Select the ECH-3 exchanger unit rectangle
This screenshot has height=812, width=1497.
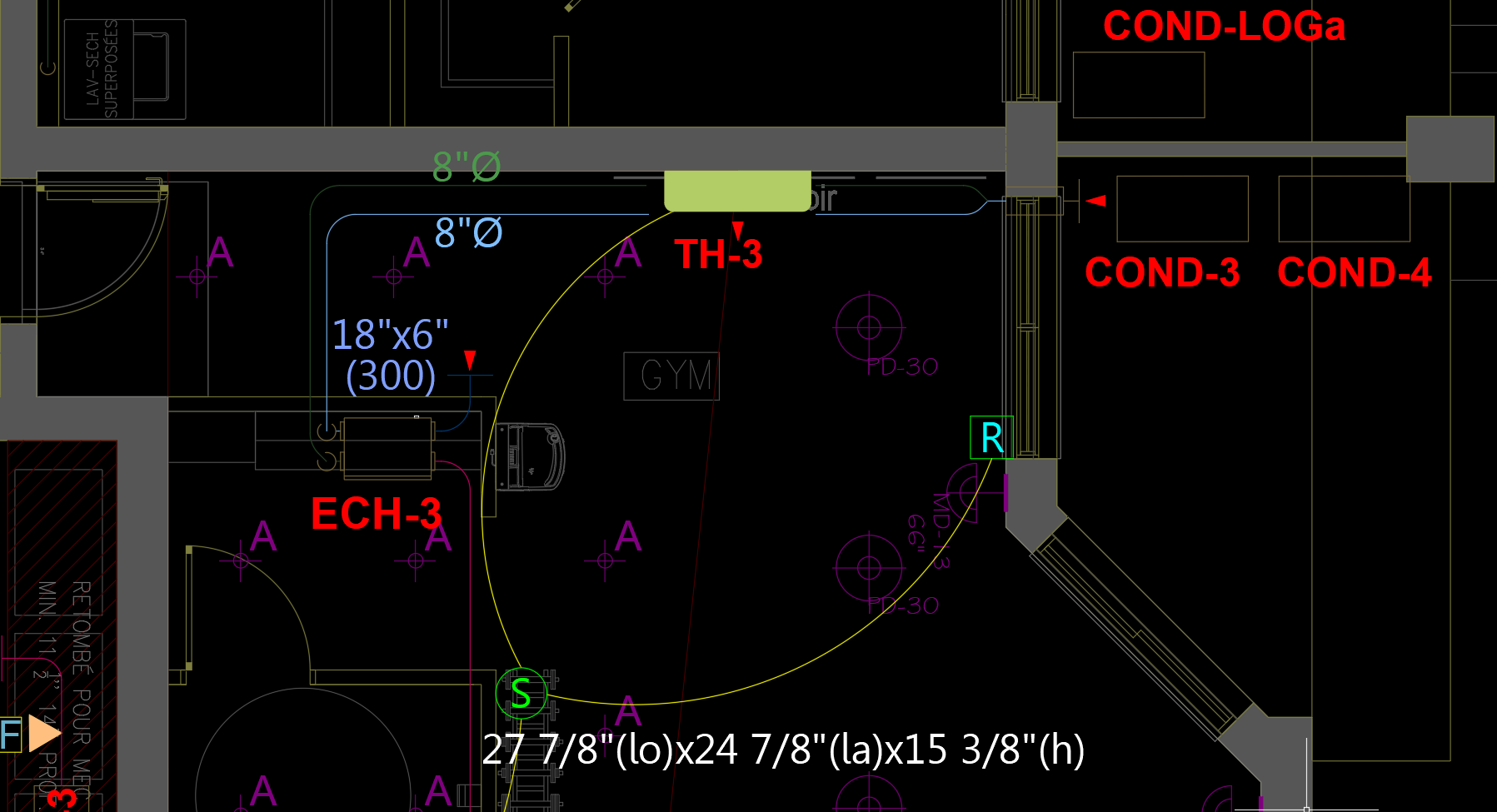[387, 448]
